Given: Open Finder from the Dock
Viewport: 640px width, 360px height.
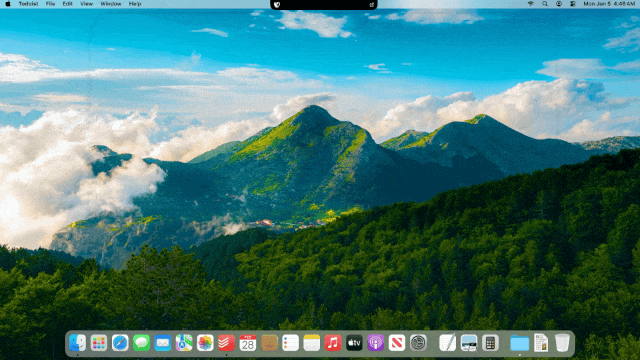Looking at the screenshot, I should 77,343.
